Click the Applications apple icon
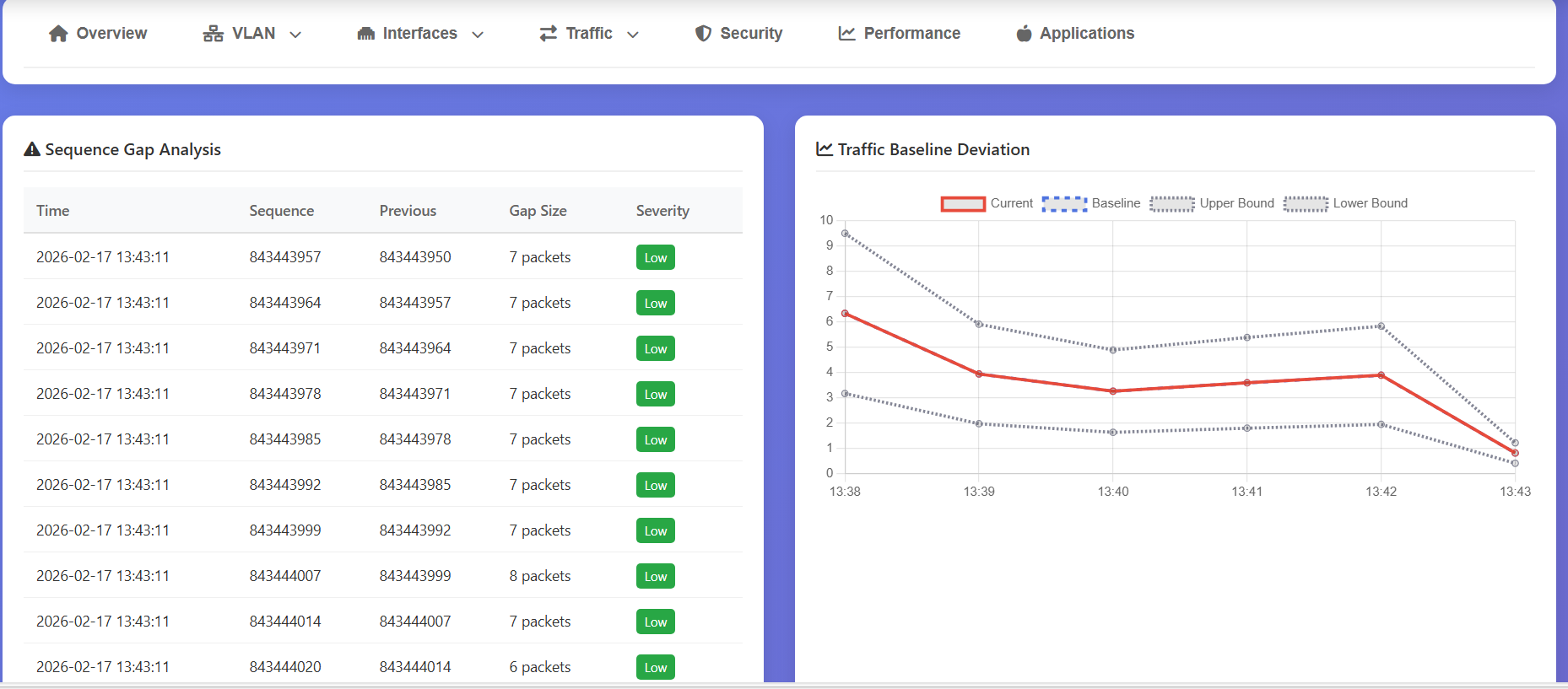 point(1024,34)
